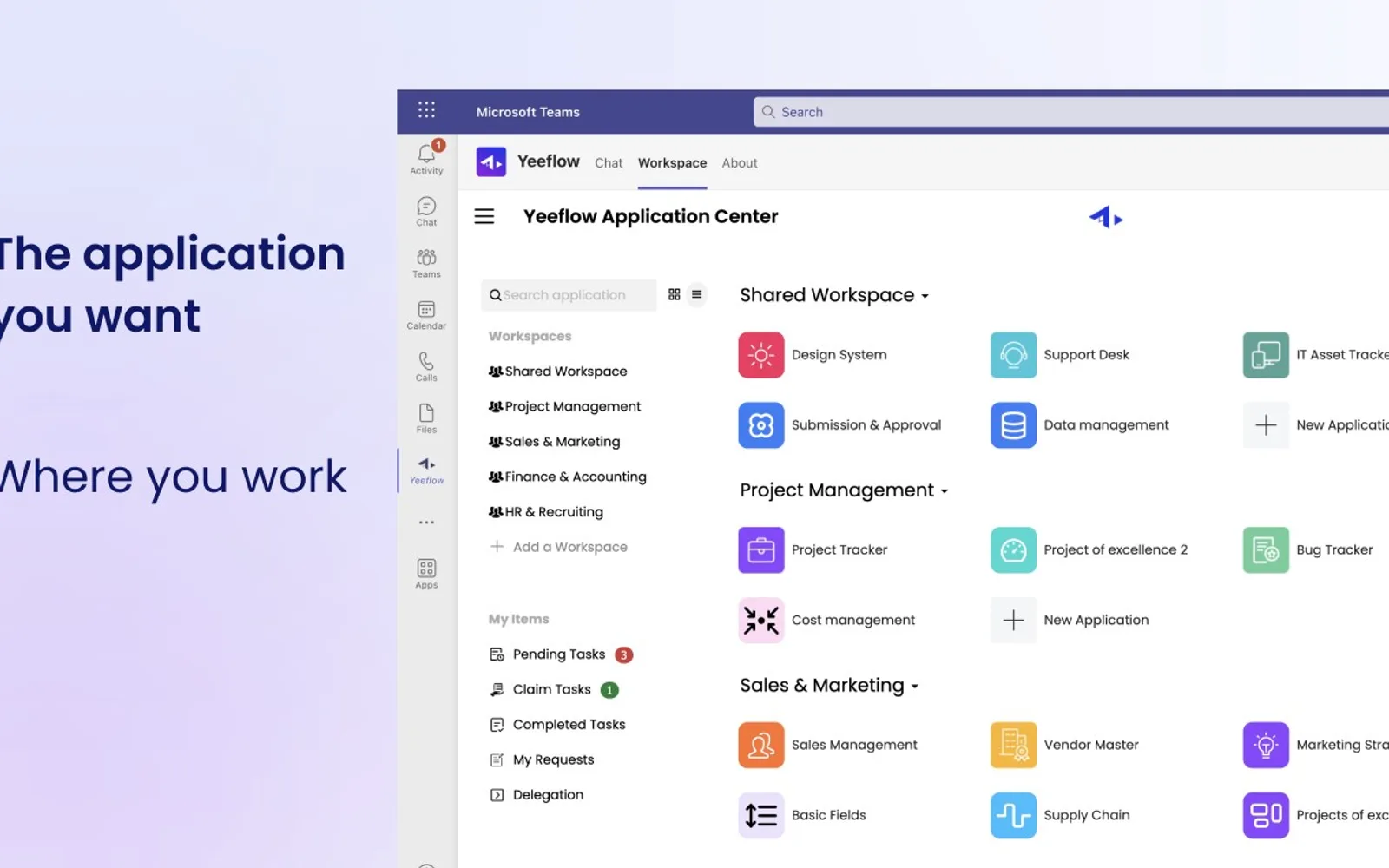Open Claim Tasks list
1389x868 pixels.
554,690
